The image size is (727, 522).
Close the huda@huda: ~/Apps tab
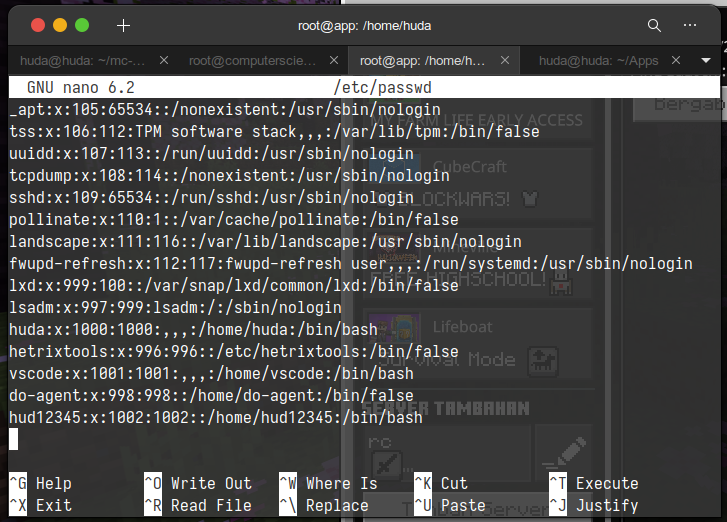tap(676, 61)
